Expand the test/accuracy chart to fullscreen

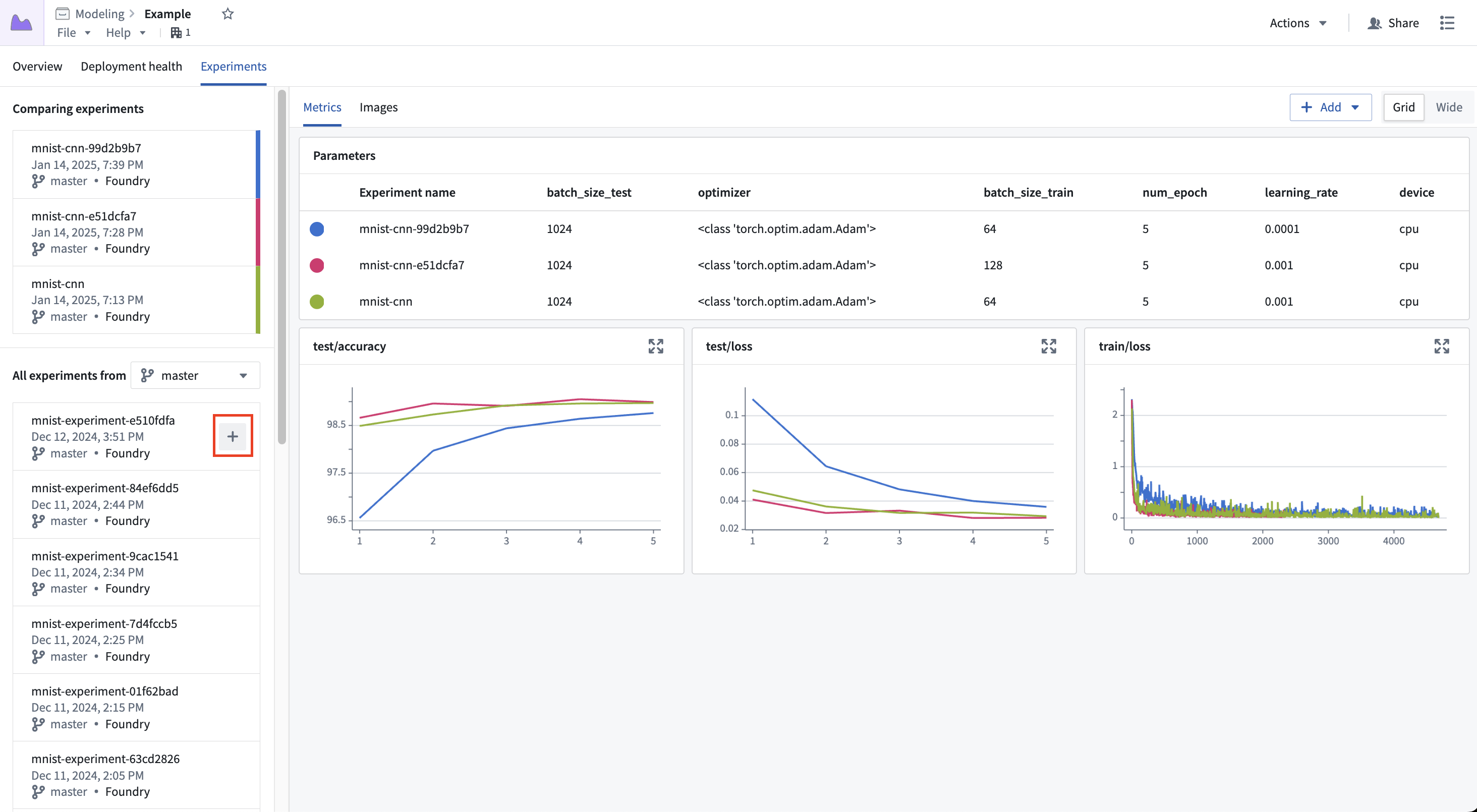pos(655,346)
